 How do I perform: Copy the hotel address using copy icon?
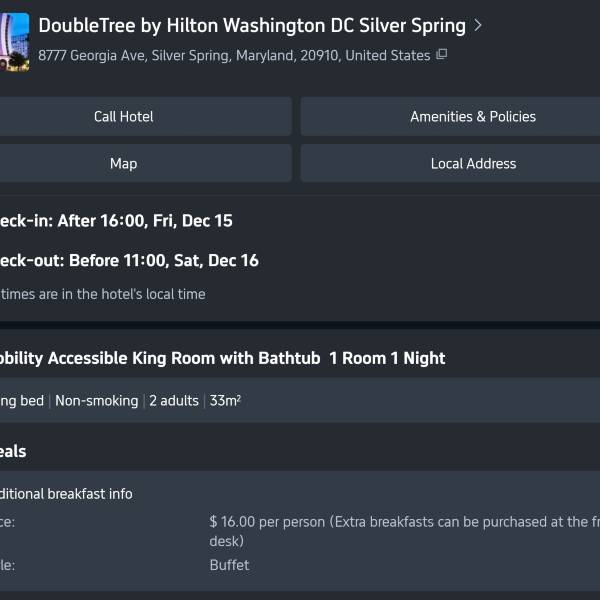tap(442, 55)
